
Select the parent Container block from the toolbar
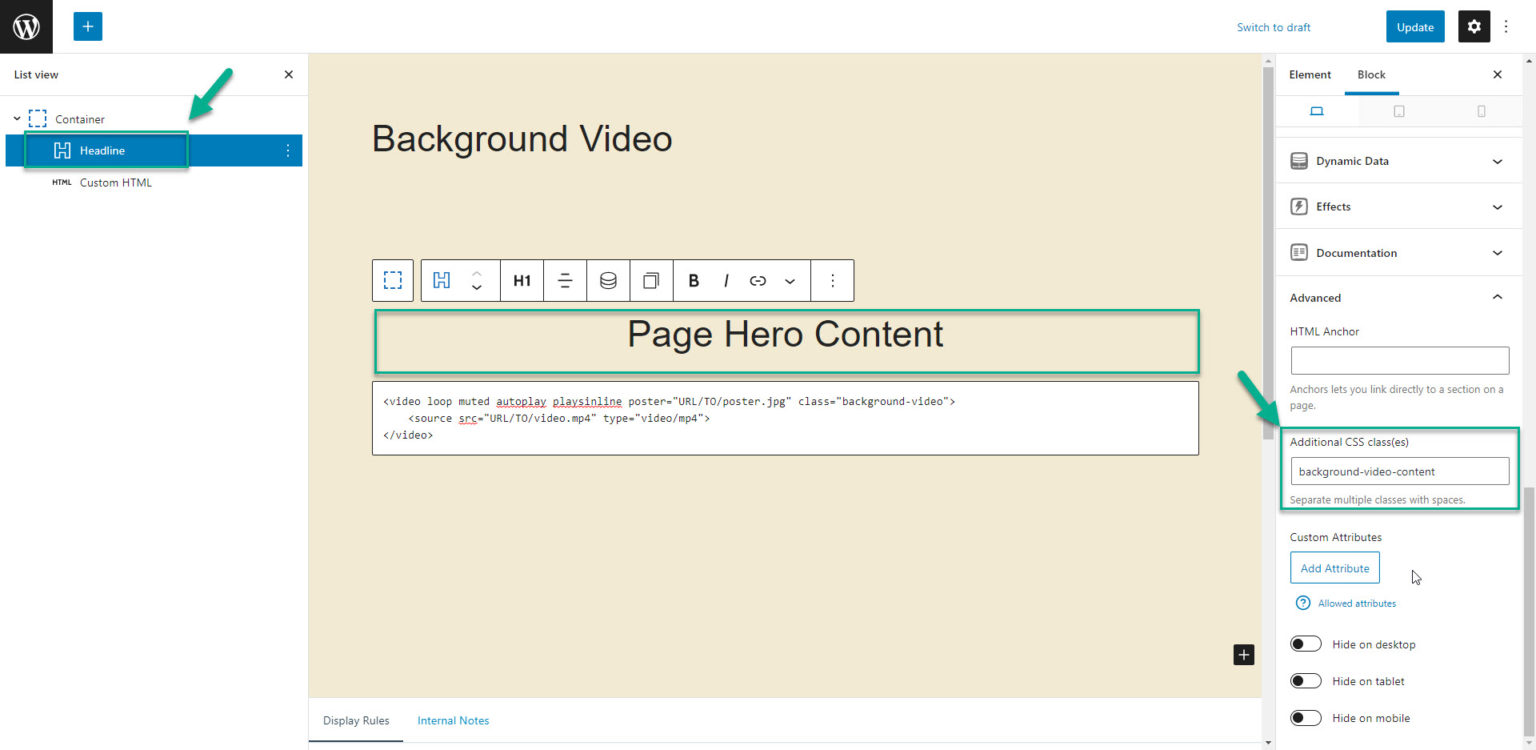pos(393,280)
